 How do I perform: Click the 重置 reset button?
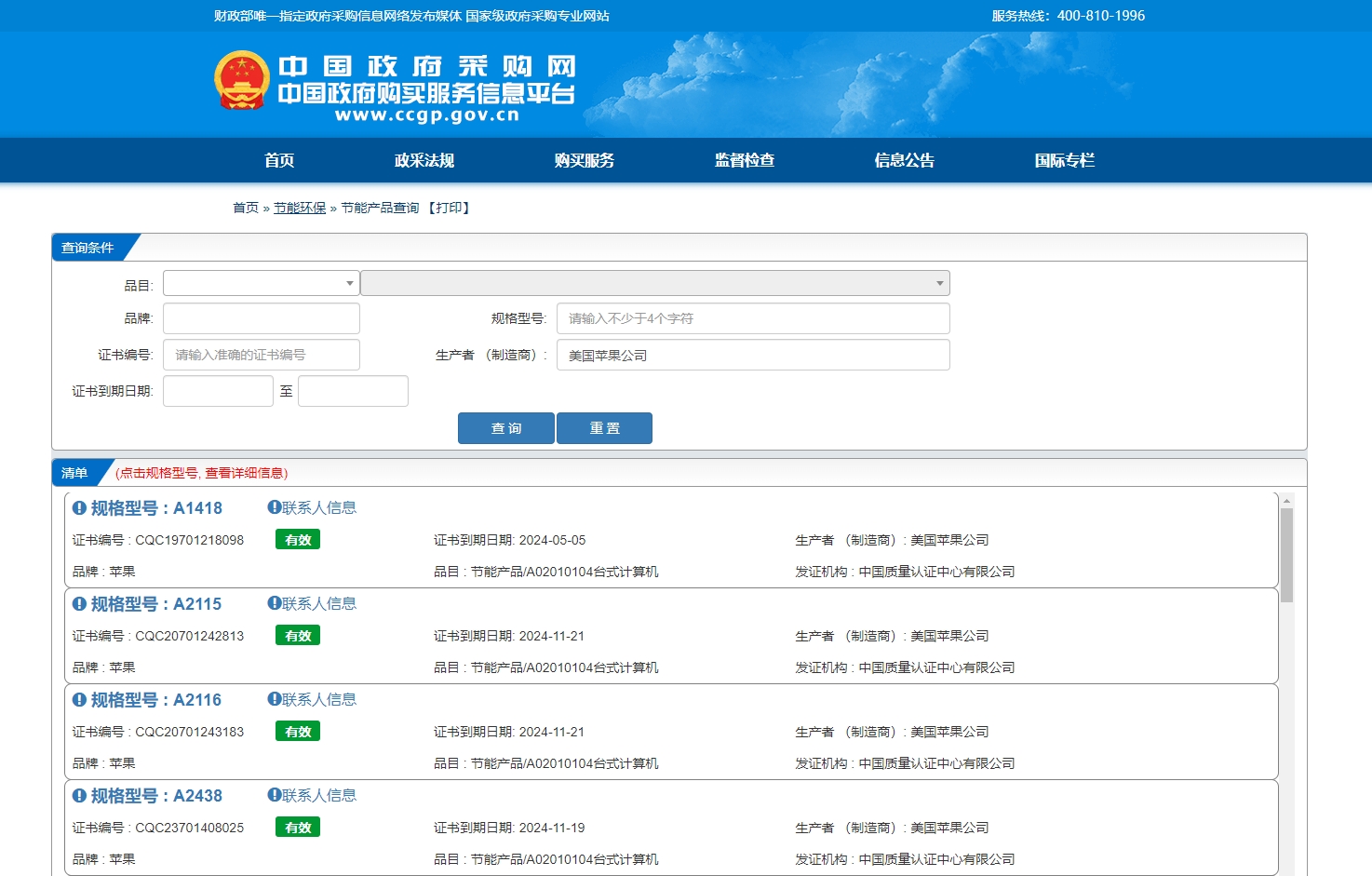[x=604, y=428]
